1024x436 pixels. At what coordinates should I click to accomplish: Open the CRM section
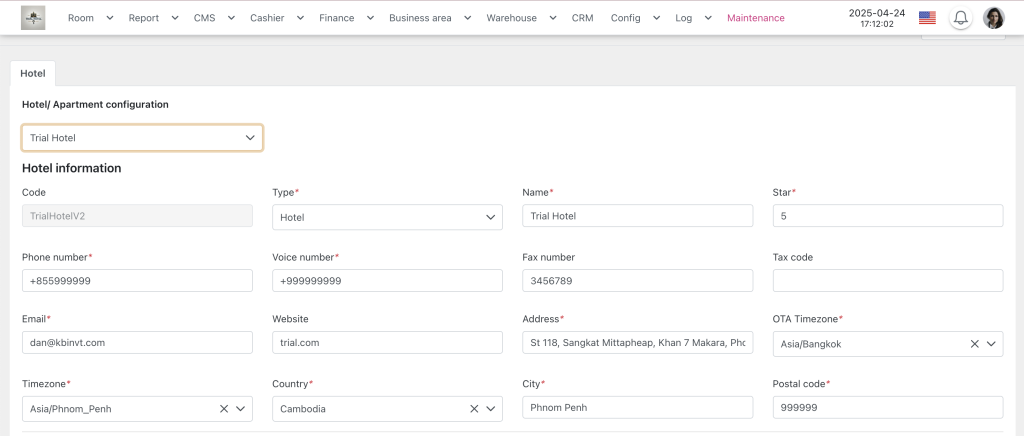[582, 18]
